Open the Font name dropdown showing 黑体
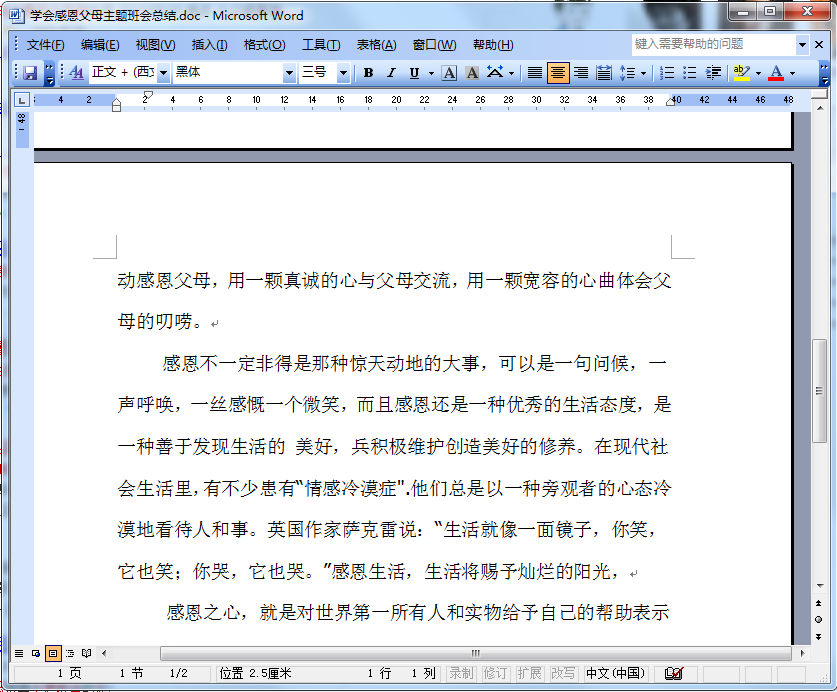Screen dimensions: 837x692 click(289, 73)
